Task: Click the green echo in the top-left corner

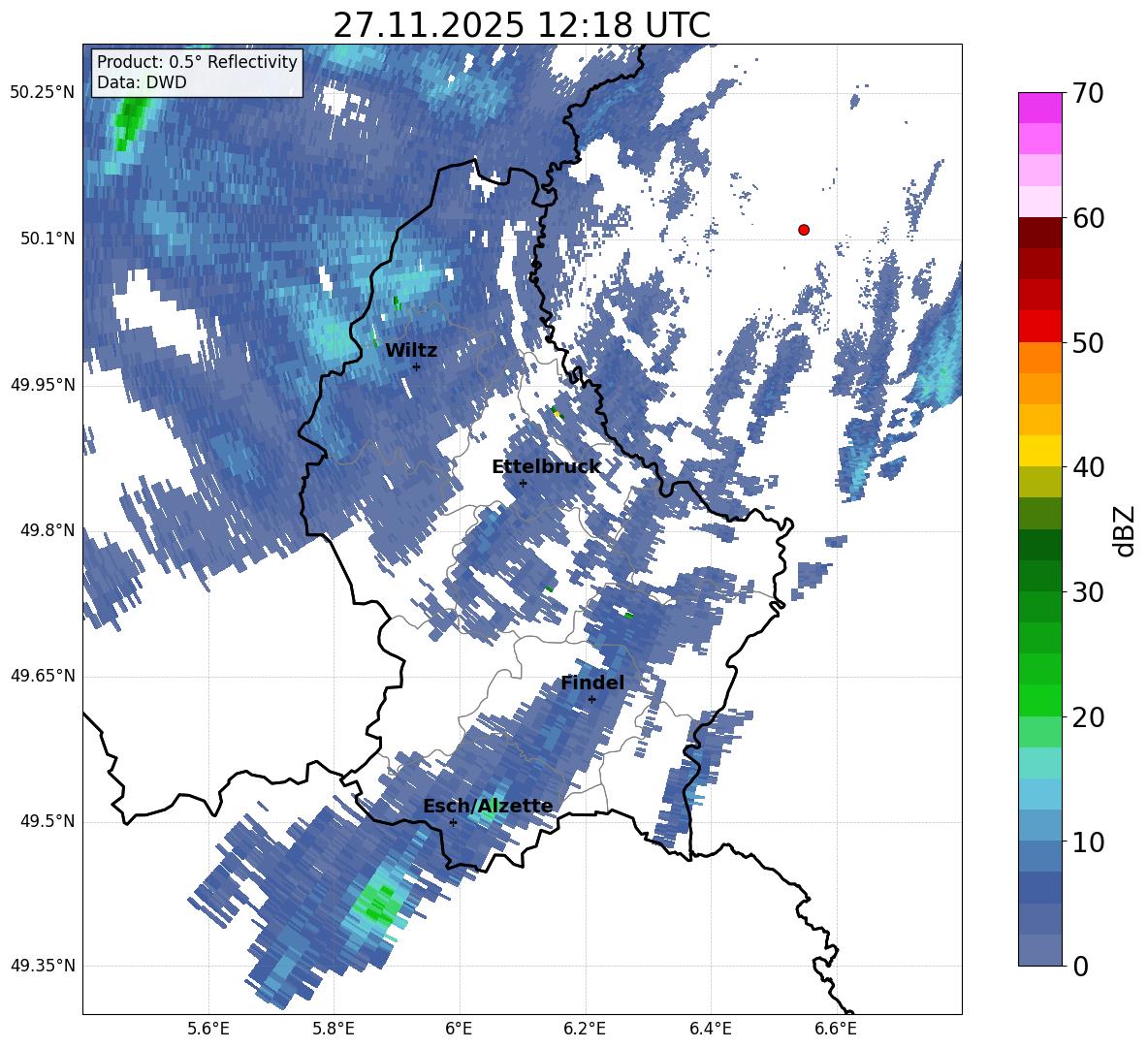Action: [132, 121]
